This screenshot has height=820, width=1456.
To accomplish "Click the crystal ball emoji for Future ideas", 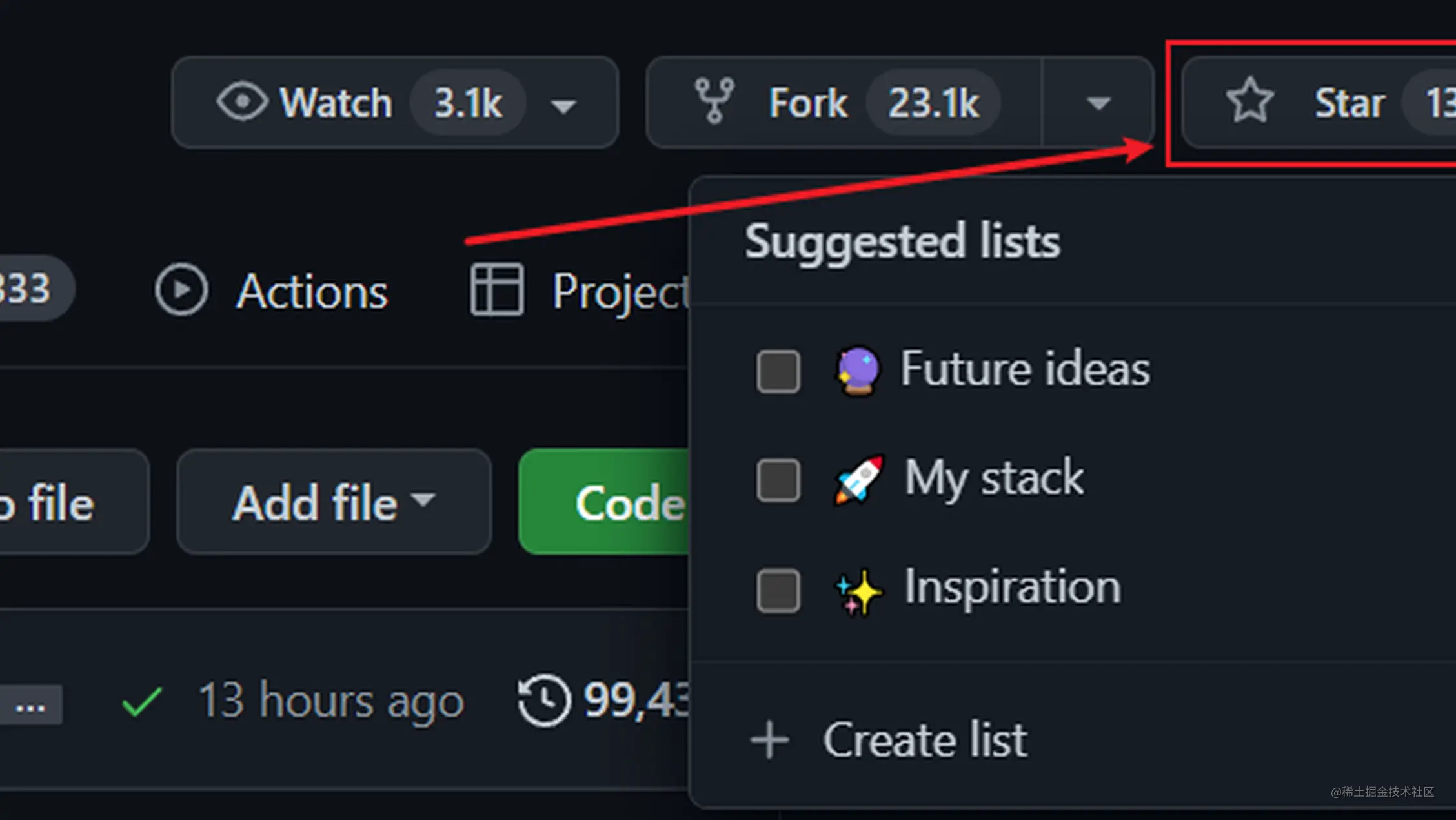I will point(857,371).
